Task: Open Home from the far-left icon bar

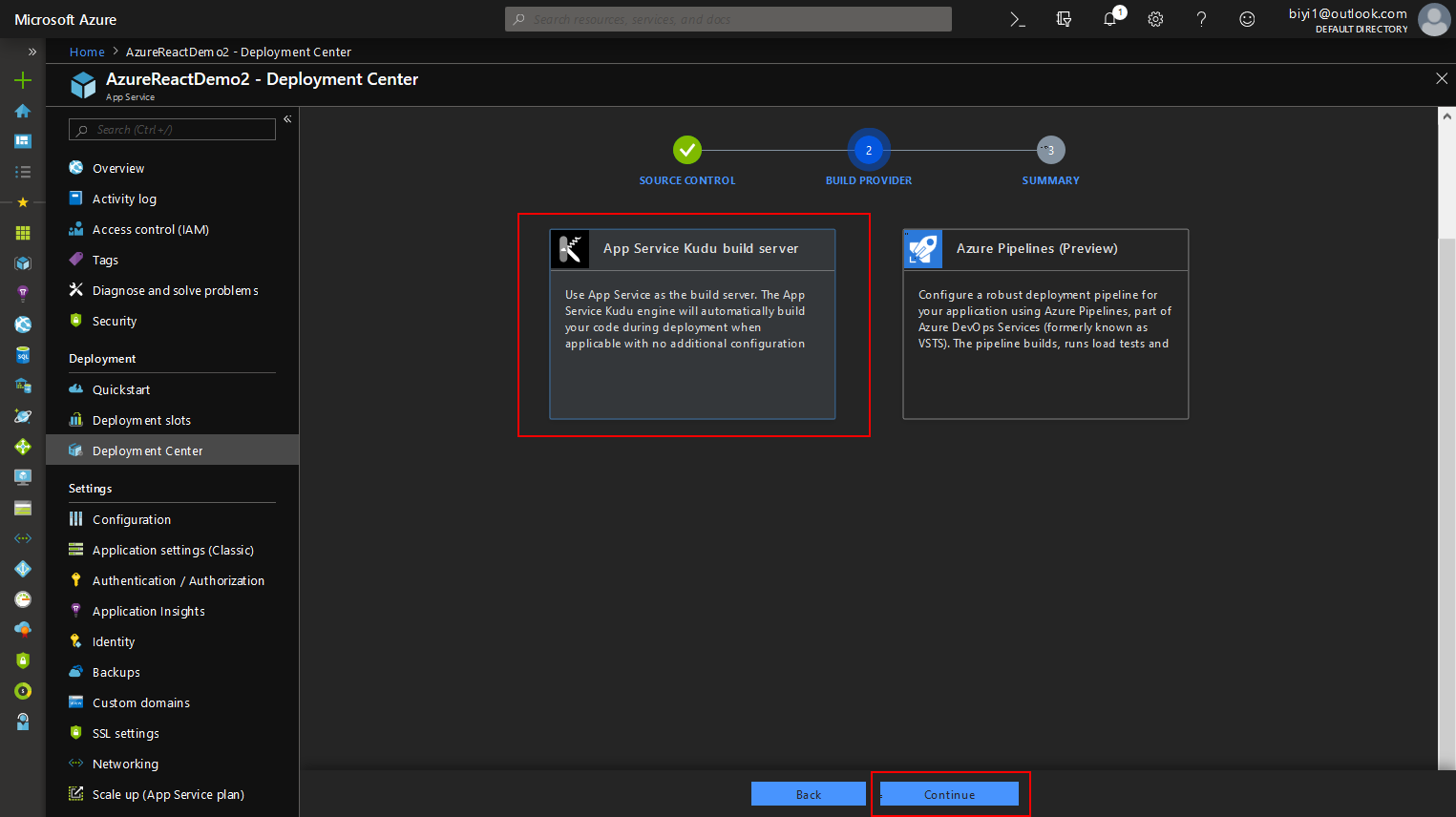Action: (23, 111)
